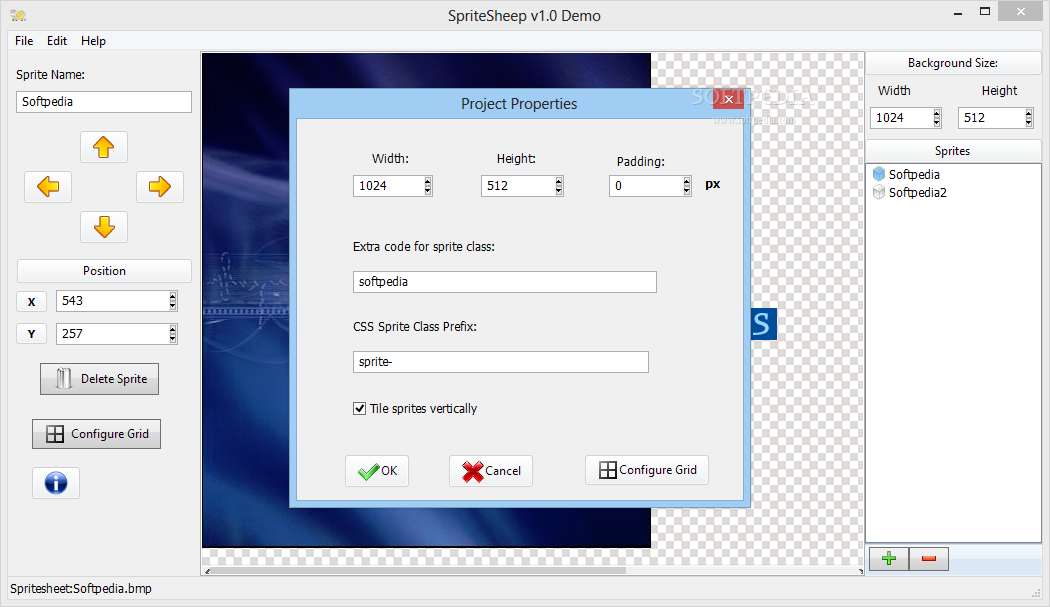Click the Sprite Name input field
1050x607 pixels.
tap(104, 102)
